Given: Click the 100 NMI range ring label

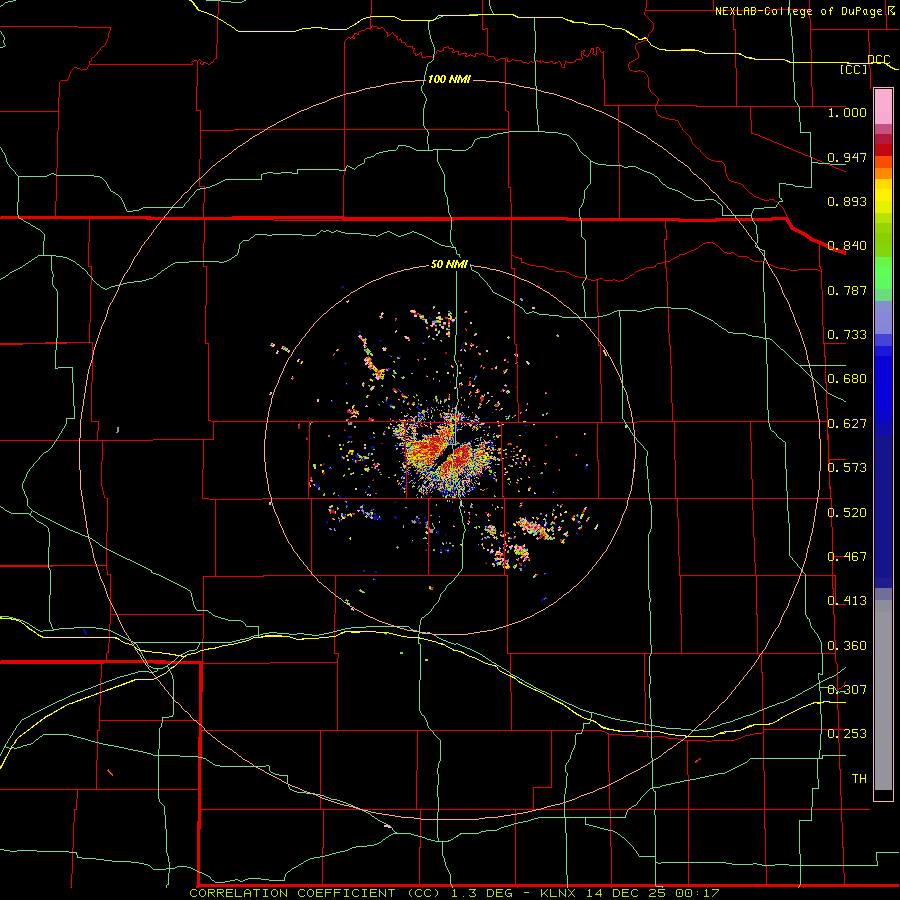Looking at the screenshot, I should [x=449, y=79].
